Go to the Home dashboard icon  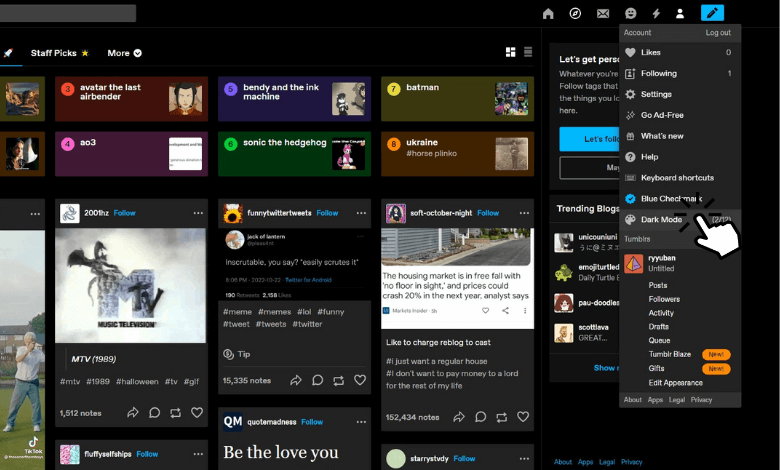click(548, 13)
